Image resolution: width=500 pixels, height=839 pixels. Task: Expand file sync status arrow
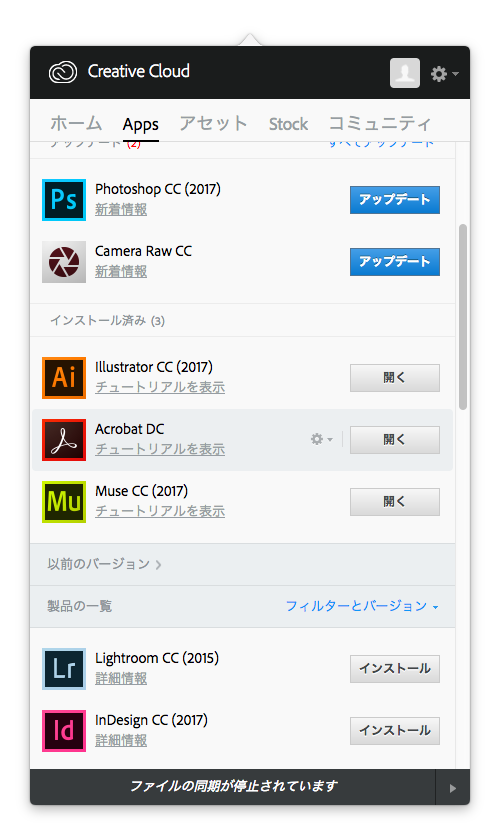tap(453, 788)
